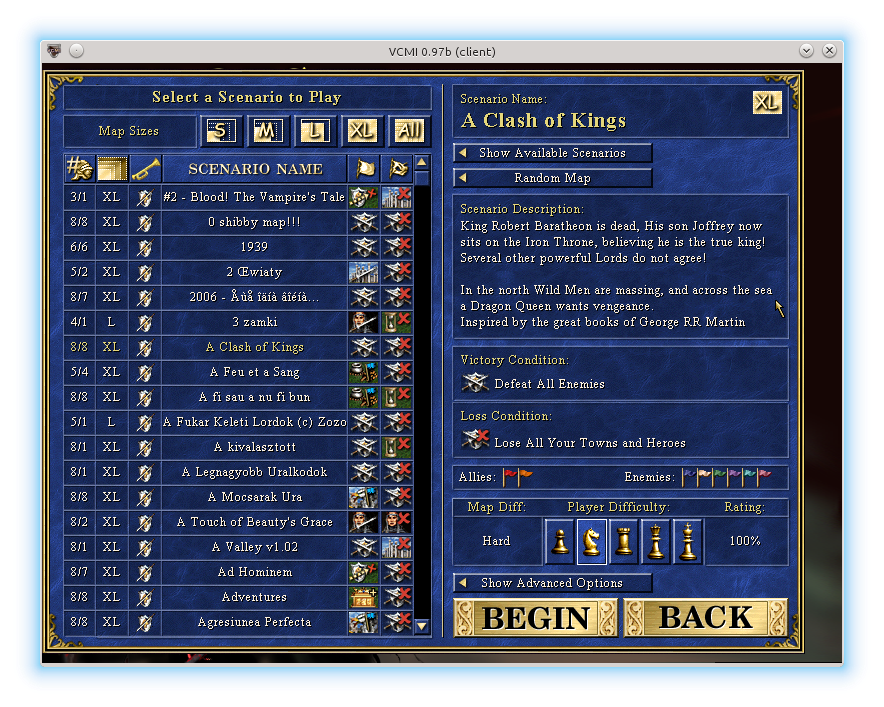This screenshot has height=707, width=884.
Task: Click the trumpet map version column icon
Action: point(145,169)
